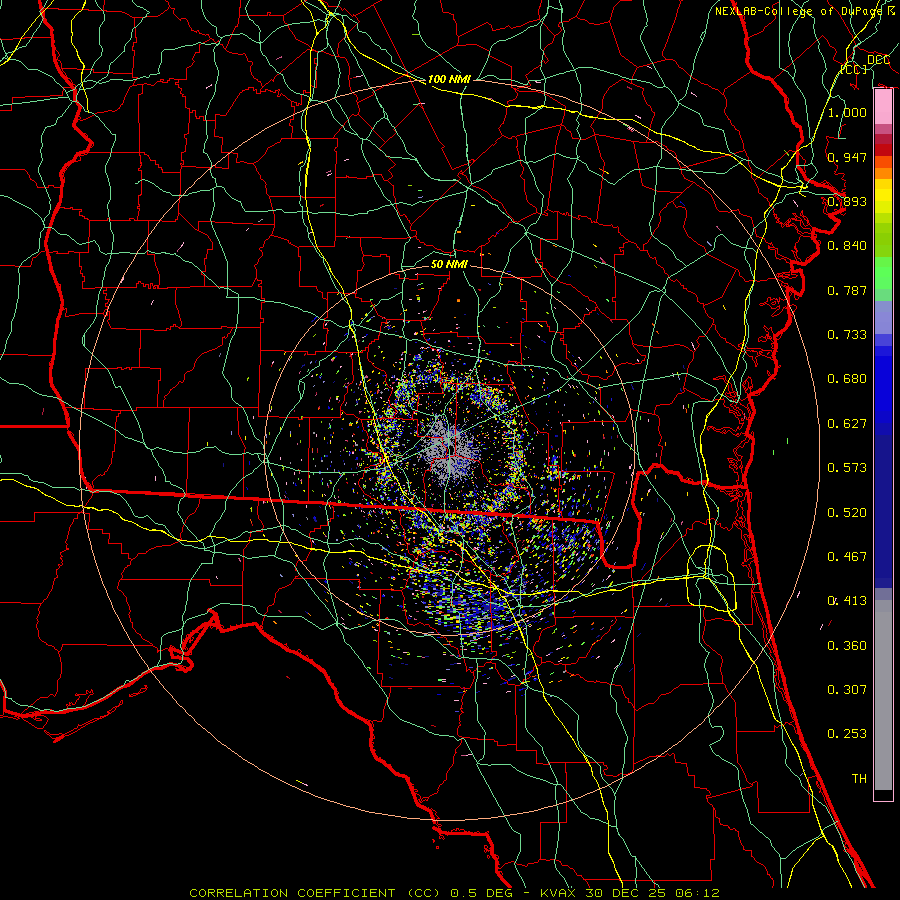Click the CORRELATION COEFFICIENT caption at the bottom
The image size is (900, 900).
pyautogui.click(x=454, y=893)
